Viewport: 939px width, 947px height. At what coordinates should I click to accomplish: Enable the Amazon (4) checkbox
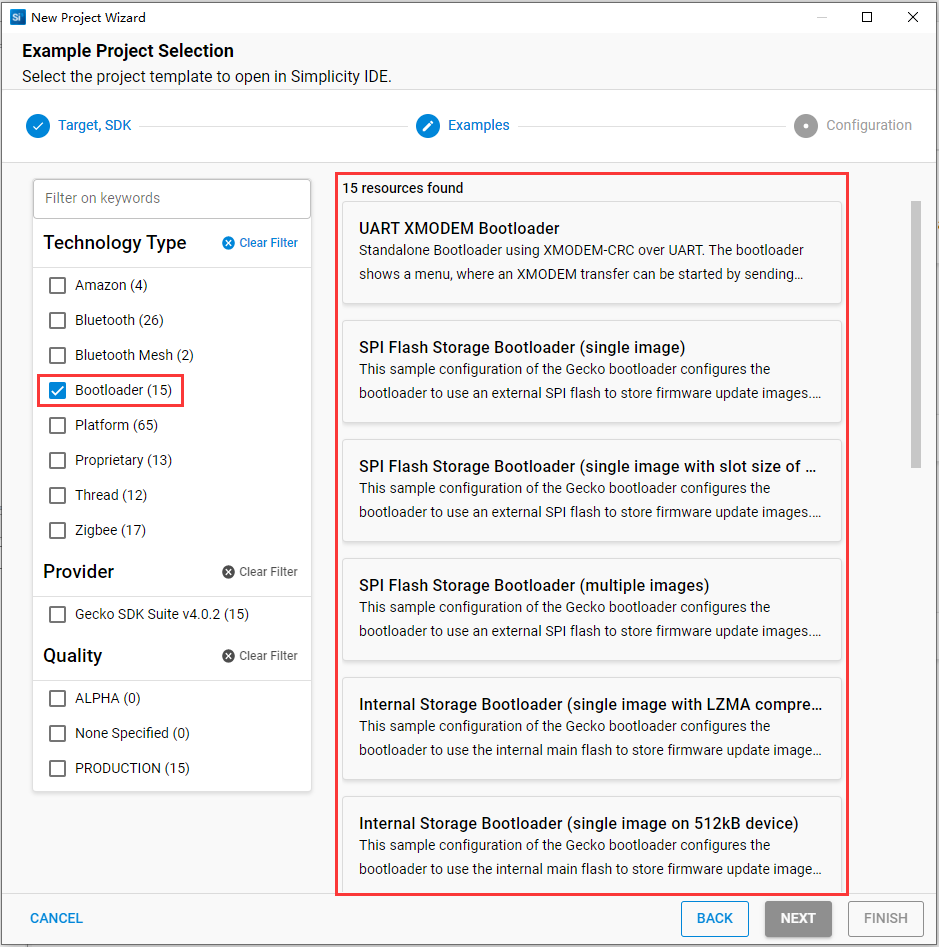[x=57, y=285]
